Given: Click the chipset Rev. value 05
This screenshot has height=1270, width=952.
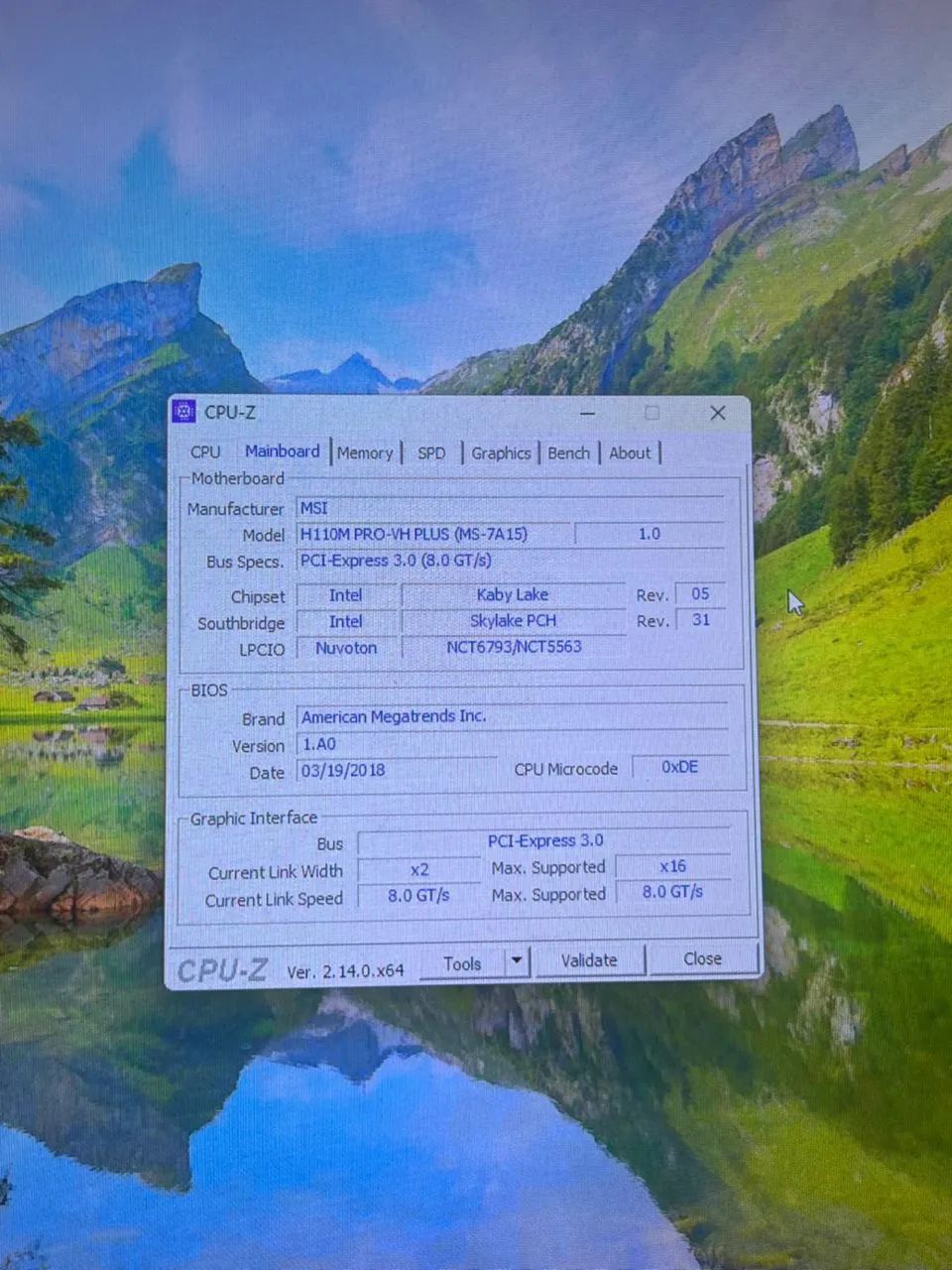Looking at the screenshot, I should [x=700, y=593].
